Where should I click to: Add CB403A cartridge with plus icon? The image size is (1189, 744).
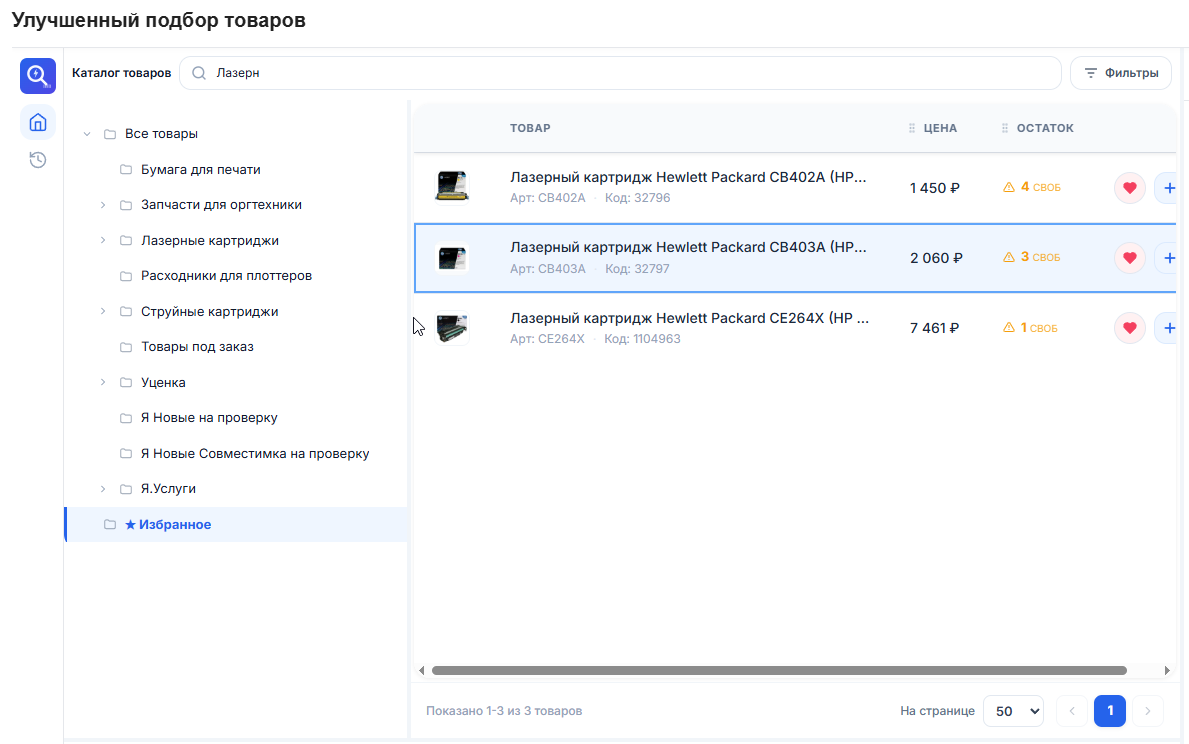tap(1169, 258)
